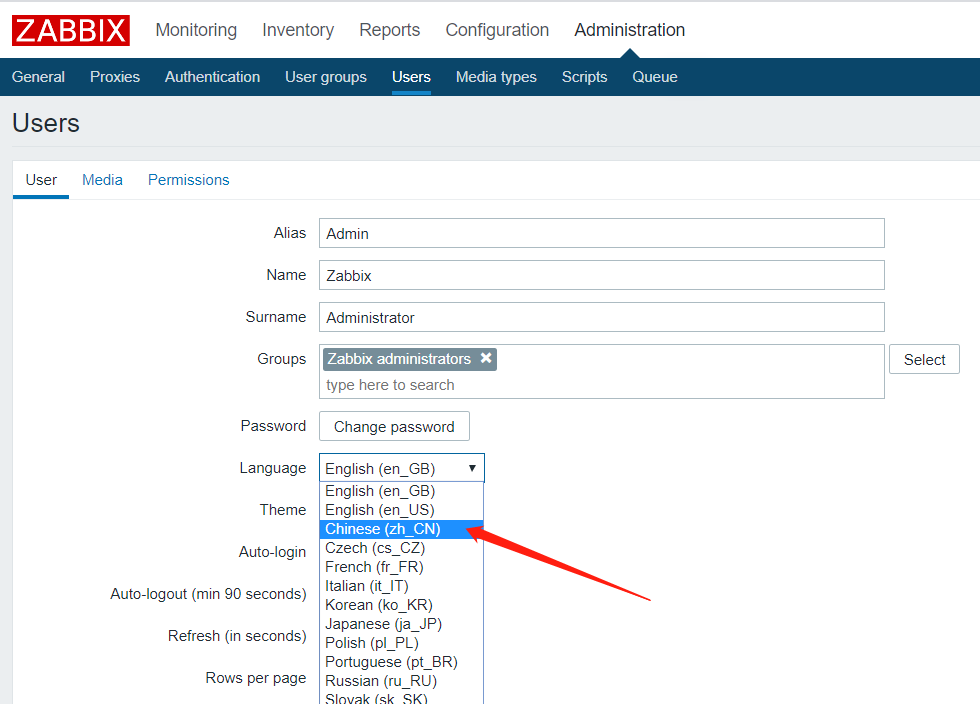Viewport: 980px width, 704px height.
Task: Select Chinese (zh_CN) language
Action: coord(401,529)
